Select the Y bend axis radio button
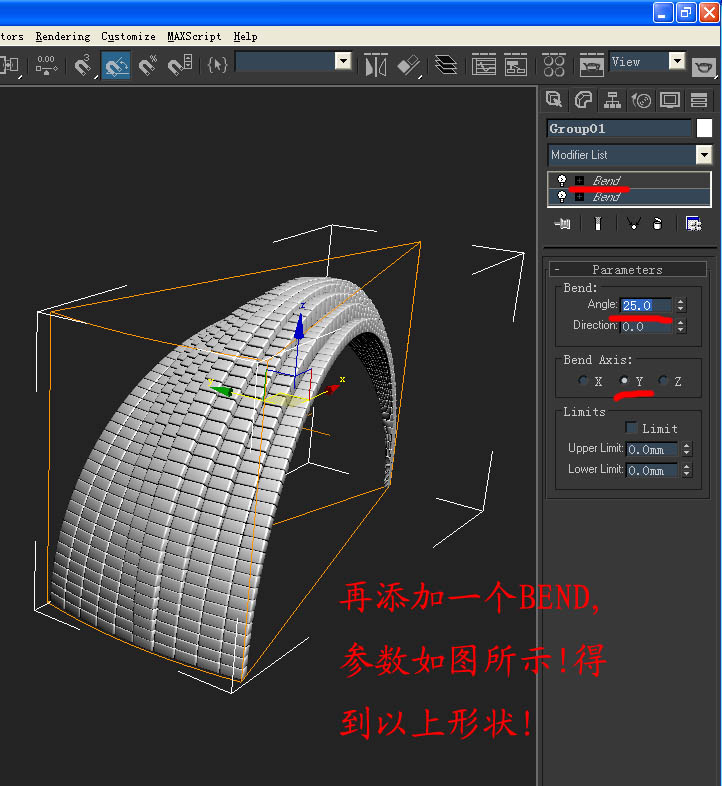The image size is (722, 786). 624,381
